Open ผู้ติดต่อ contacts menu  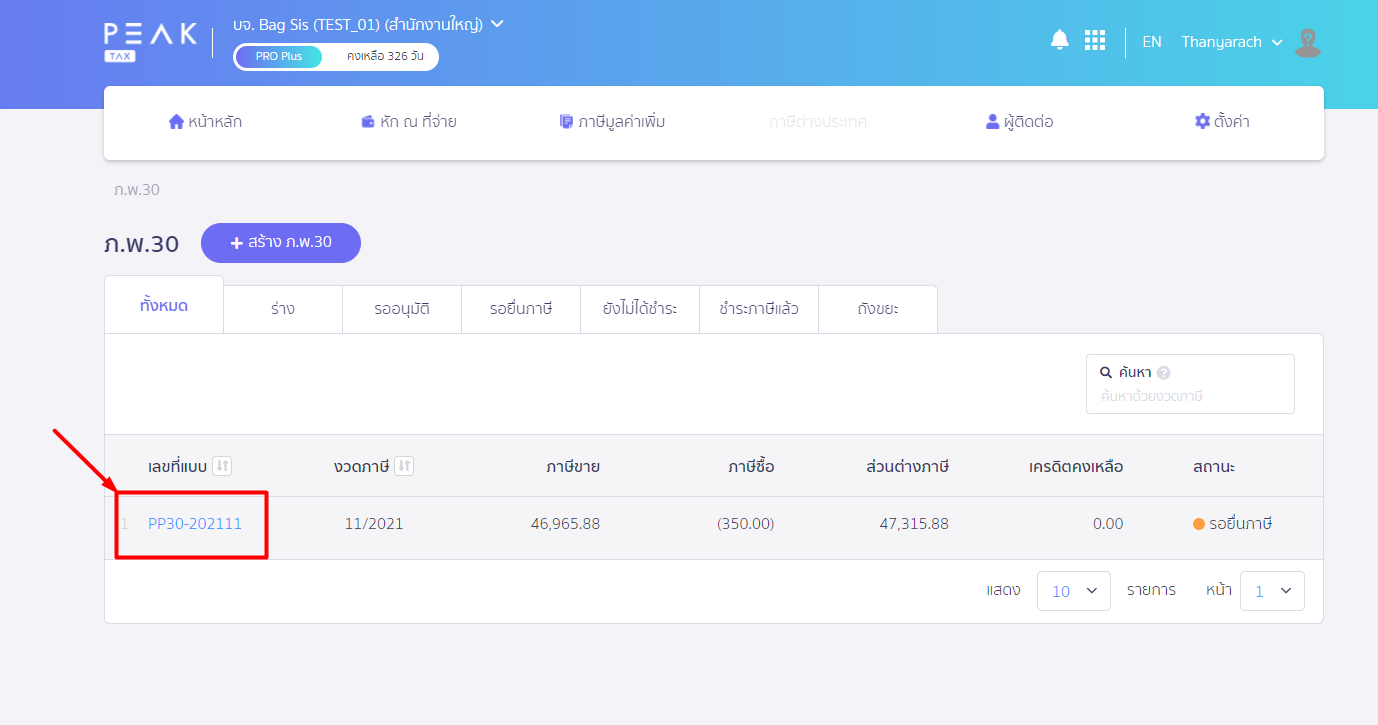point(1019,122)
